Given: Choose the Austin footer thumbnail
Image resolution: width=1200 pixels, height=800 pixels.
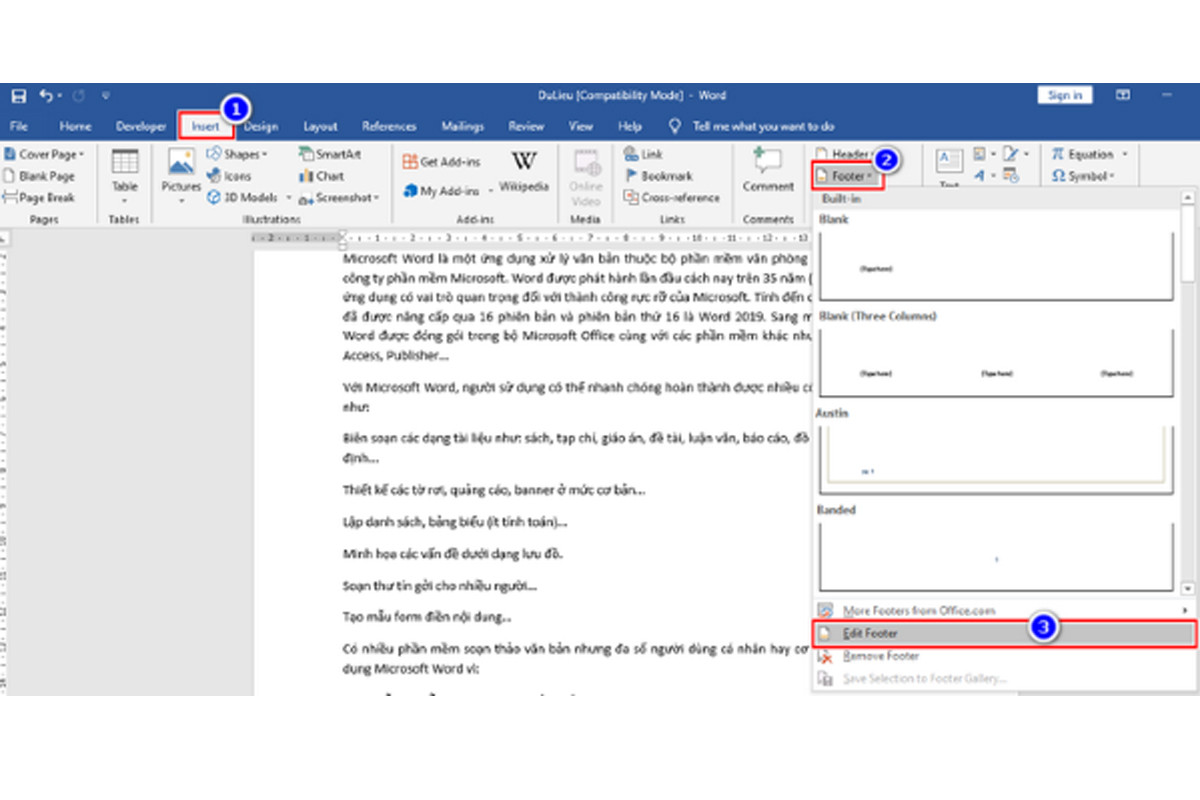Looking at the screenshot, I should click(x=996, y=459).
